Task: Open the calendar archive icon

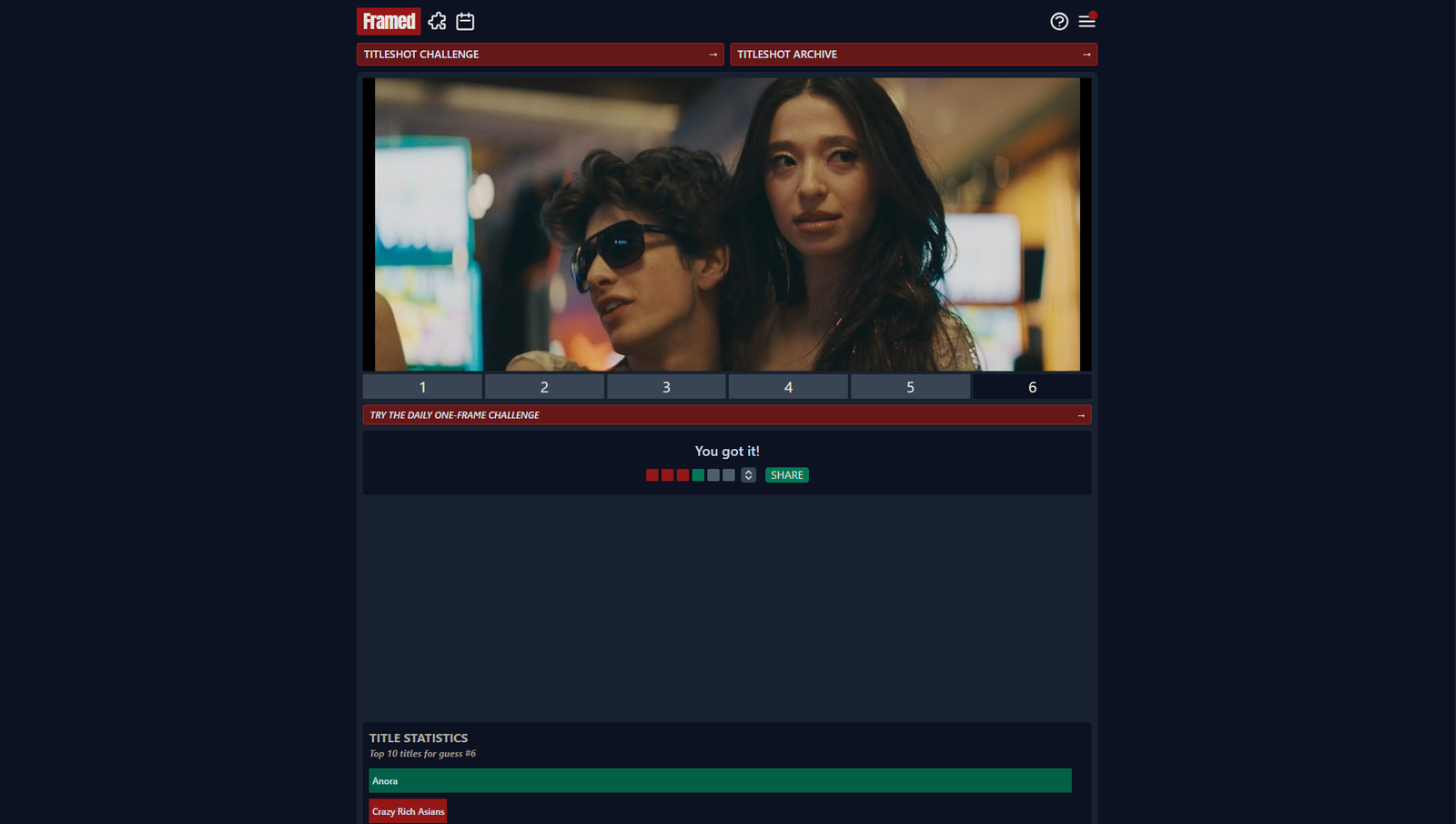Action: pos(465,21)
